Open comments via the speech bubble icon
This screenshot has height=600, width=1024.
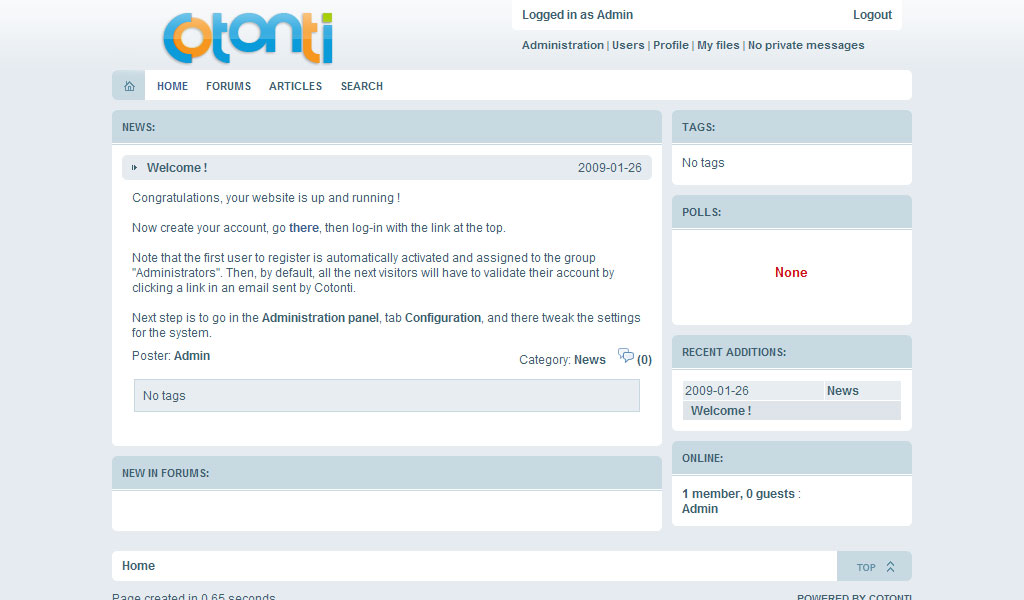pyautogui.click(x=626, y=356)
